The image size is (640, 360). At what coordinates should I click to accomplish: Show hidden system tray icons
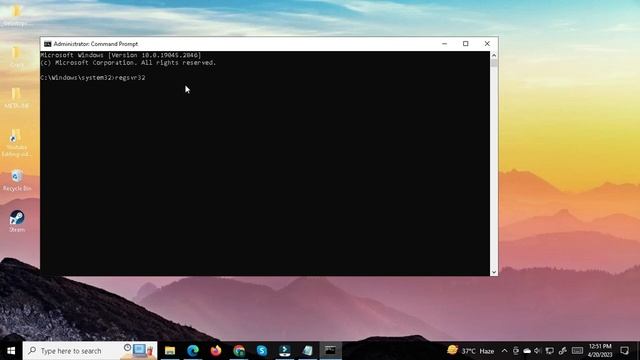(504, 351)
